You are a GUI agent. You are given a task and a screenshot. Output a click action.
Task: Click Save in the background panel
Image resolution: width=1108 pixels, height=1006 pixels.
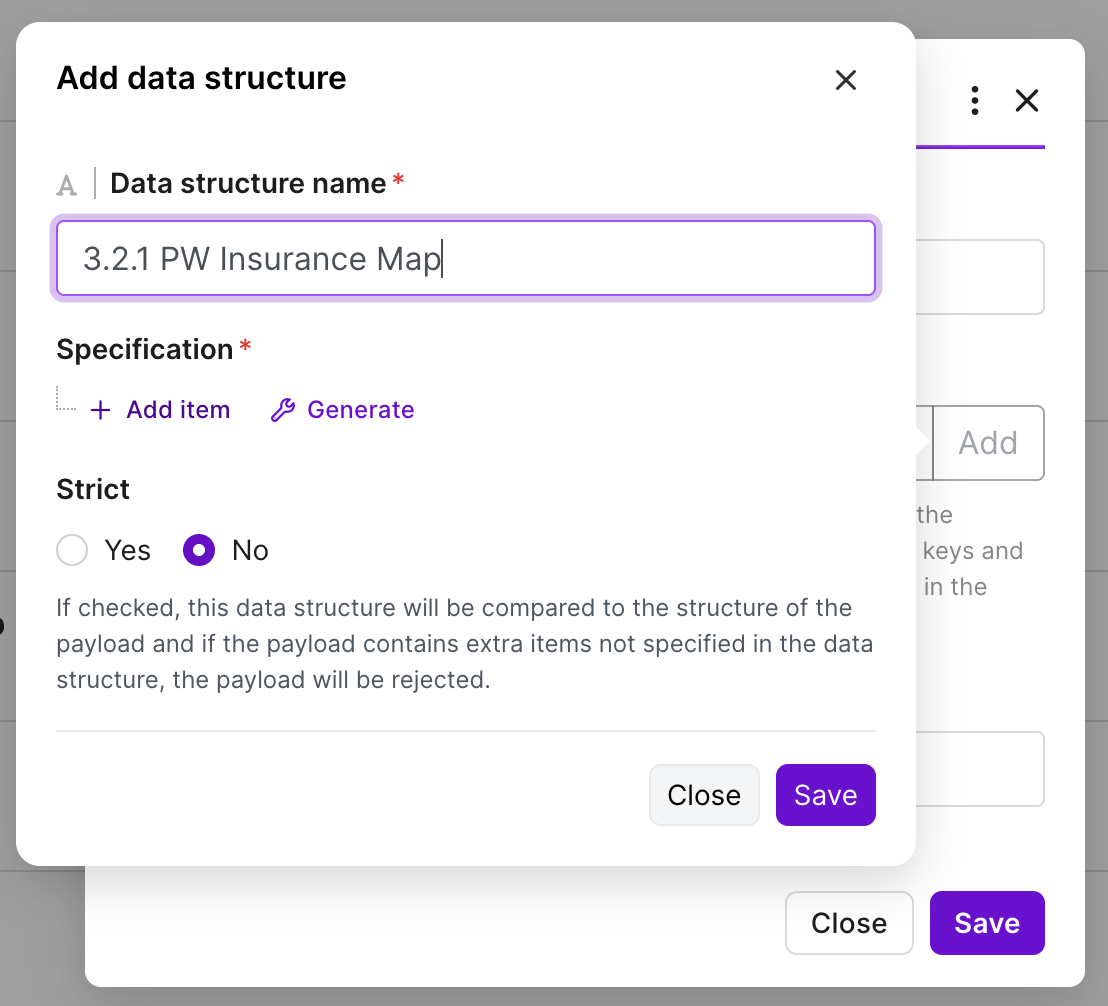(986, 923)
